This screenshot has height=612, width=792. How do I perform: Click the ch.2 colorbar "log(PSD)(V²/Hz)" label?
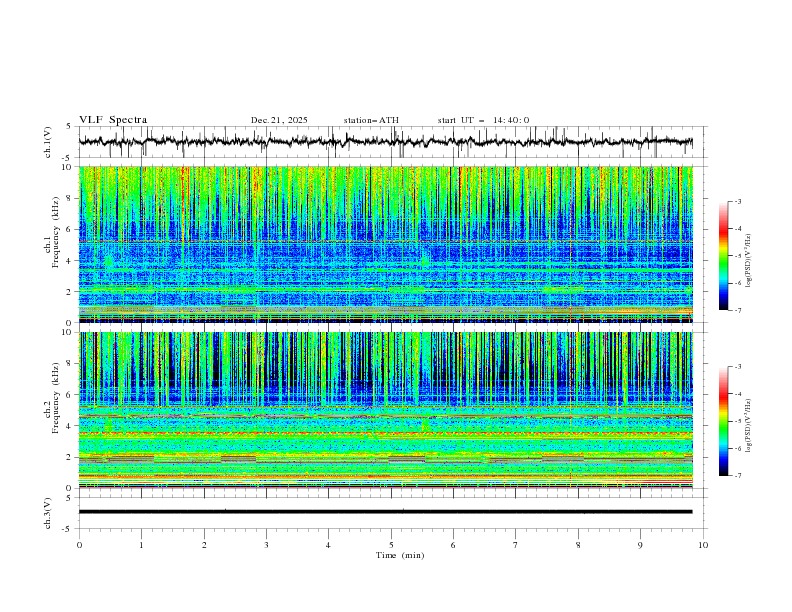749,425
